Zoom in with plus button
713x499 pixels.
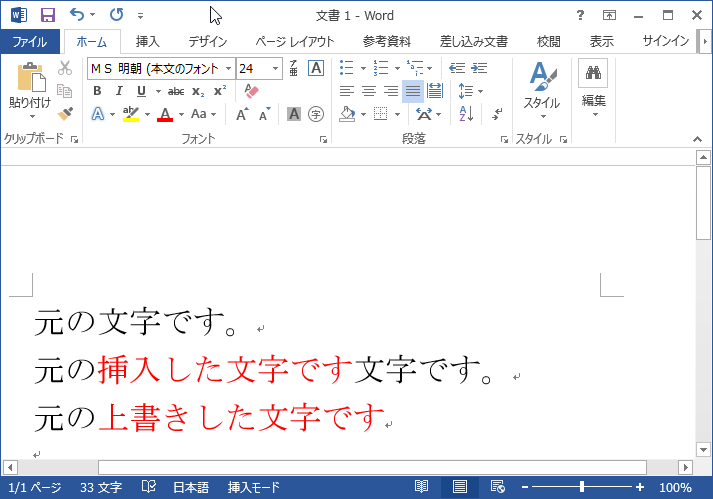pos(640,487)
